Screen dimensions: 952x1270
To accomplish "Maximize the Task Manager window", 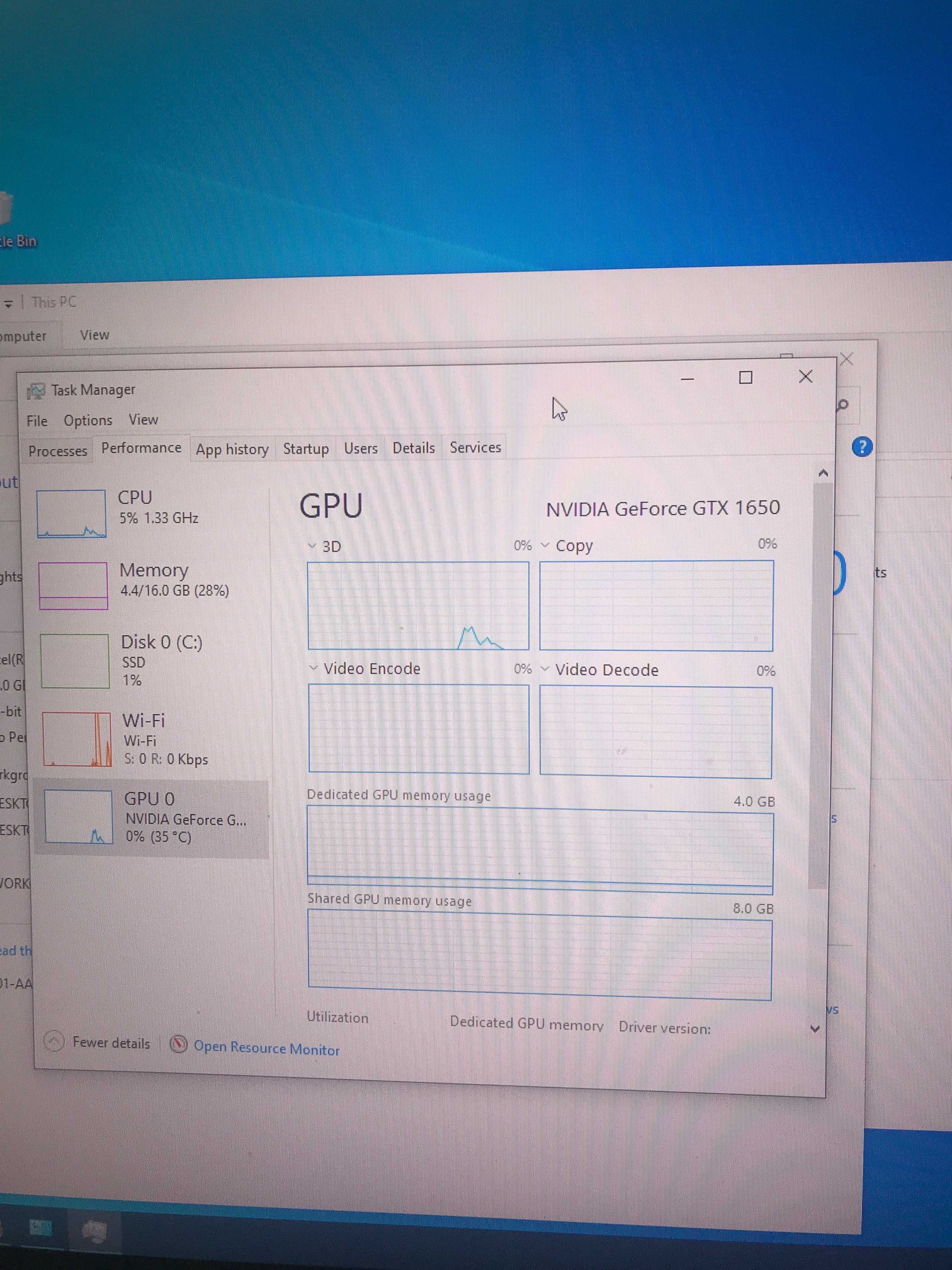I will pyautogui.click(x=745, y=377).
